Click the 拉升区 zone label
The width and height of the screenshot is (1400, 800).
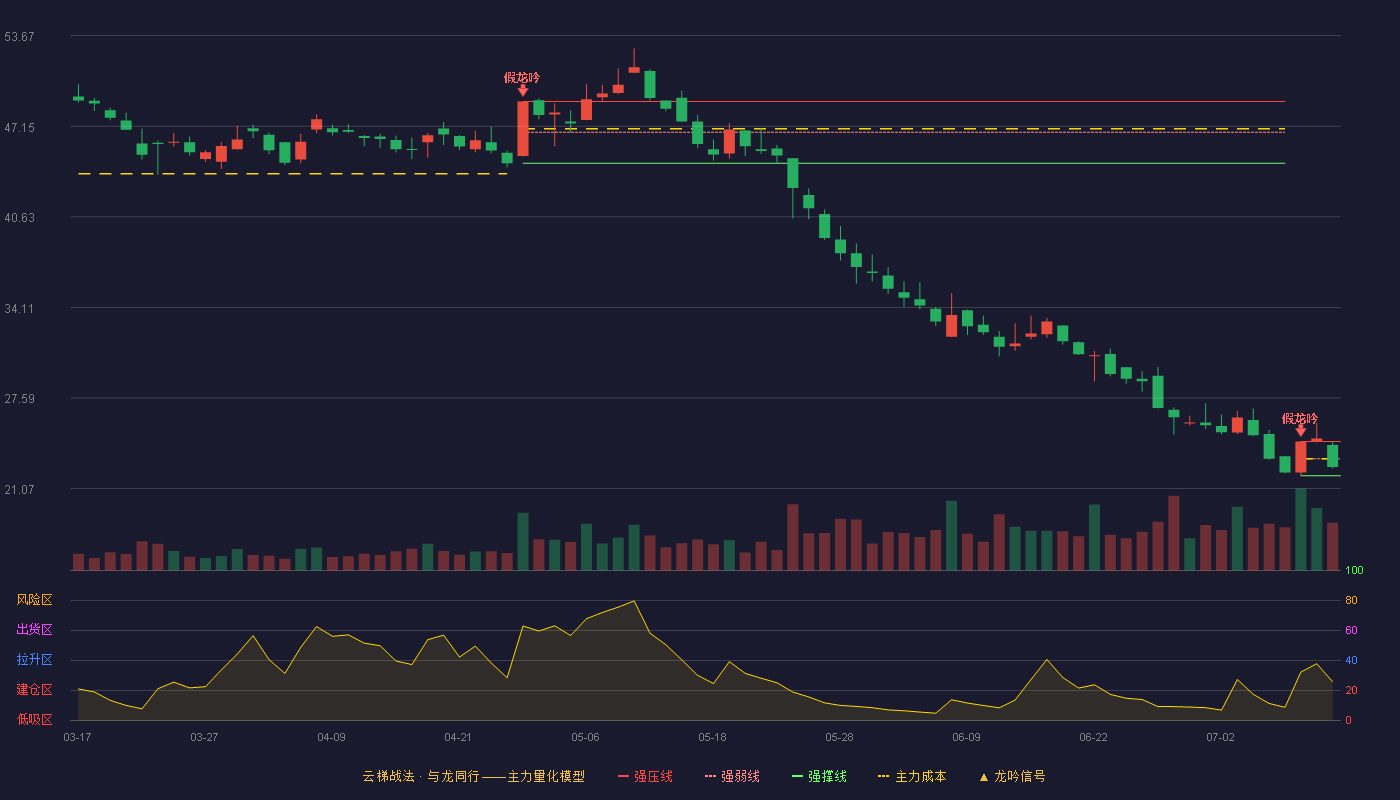tap(34, 660)
